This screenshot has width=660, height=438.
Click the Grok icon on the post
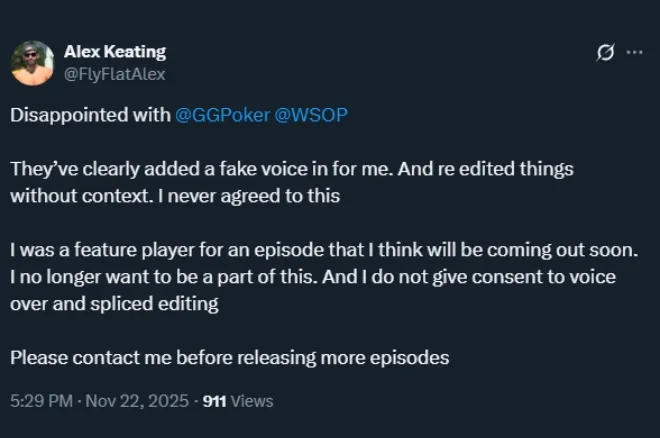pos(605,53)
